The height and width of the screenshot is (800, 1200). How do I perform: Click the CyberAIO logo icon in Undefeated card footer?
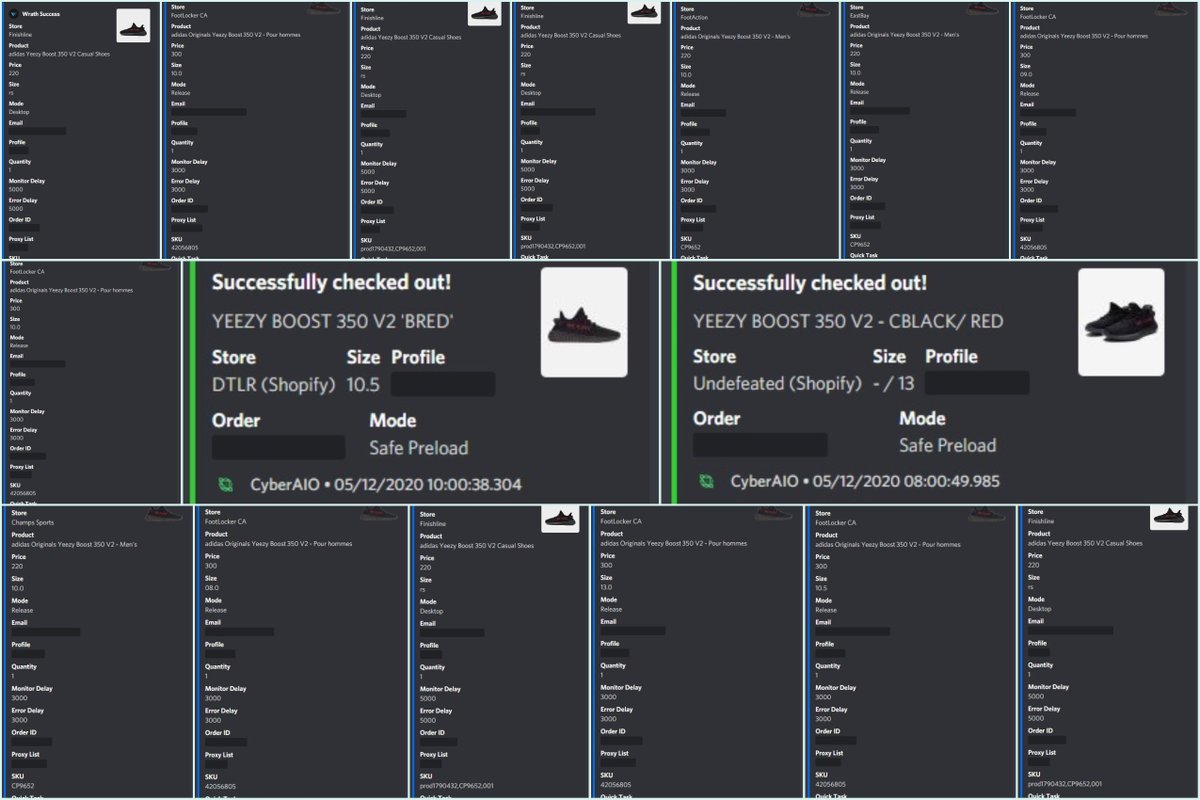[707, 481]
